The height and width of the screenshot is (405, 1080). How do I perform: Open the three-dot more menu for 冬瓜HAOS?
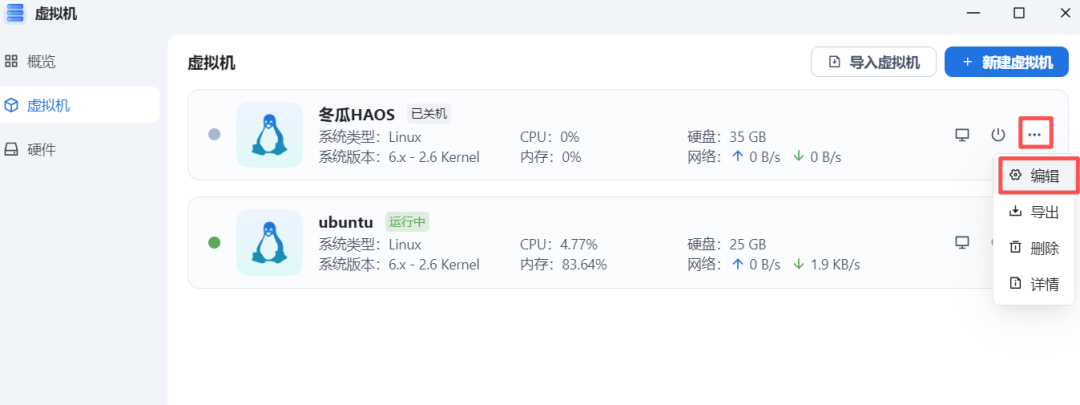tap(1035, 134)
